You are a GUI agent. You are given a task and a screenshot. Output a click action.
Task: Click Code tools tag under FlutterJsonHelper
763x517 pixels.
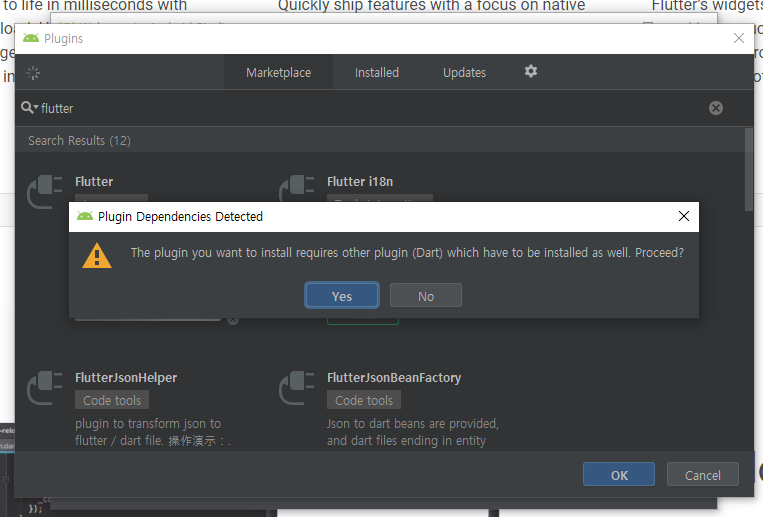[x=112, y=400]
